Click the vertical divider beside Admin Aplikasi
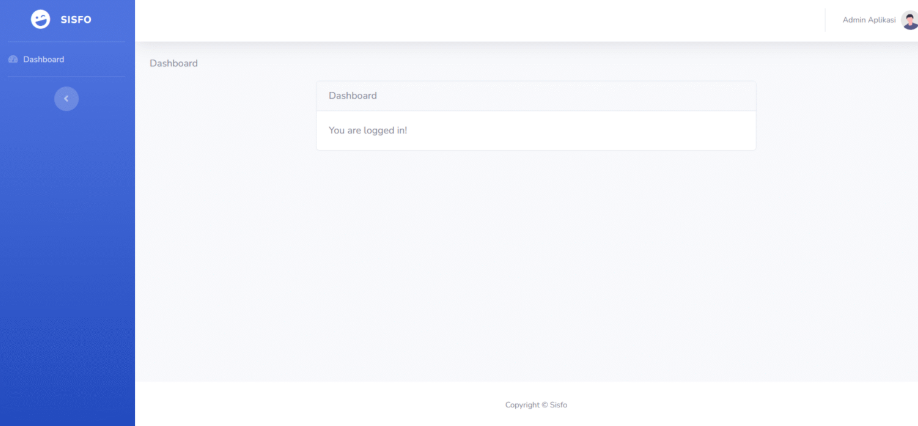Image resolution: width=918 pixels, height=426 pixels. click(825, 20)
